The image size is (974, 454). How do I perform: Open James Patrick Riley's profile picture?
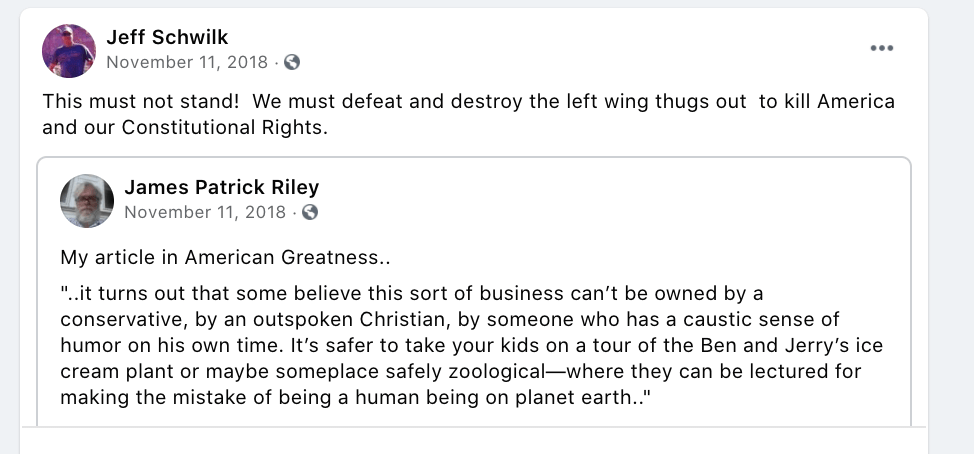tap(87, 199)
